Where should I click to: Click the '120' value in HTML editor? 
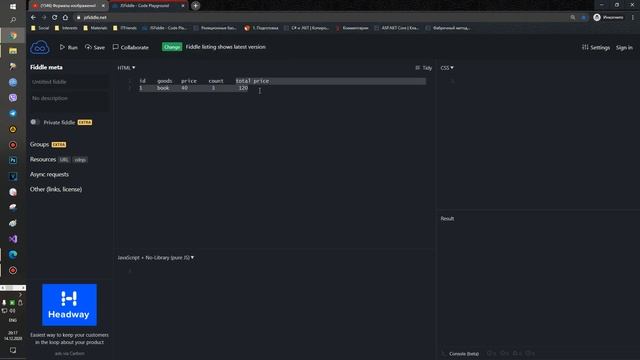pos(243,88)
